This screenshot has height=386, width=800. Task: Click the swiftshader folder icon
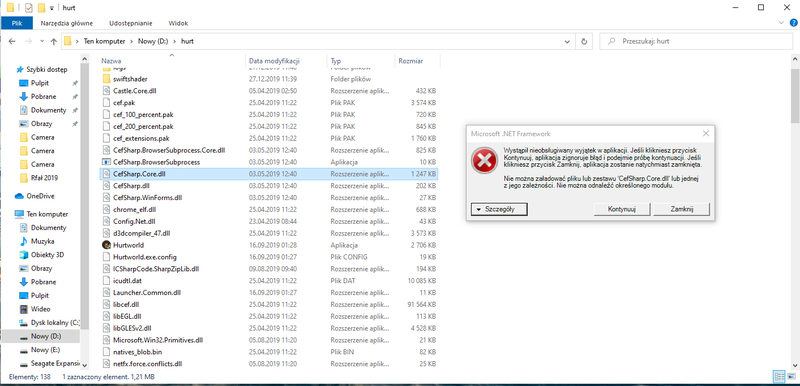(x=106, y=79)
